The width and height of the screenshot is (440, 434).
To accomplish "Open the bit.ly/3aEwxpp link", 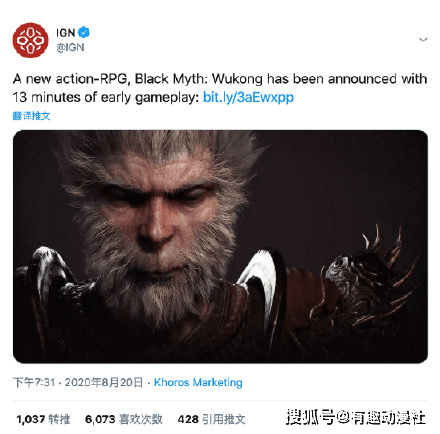I will (x=248, y=97).
